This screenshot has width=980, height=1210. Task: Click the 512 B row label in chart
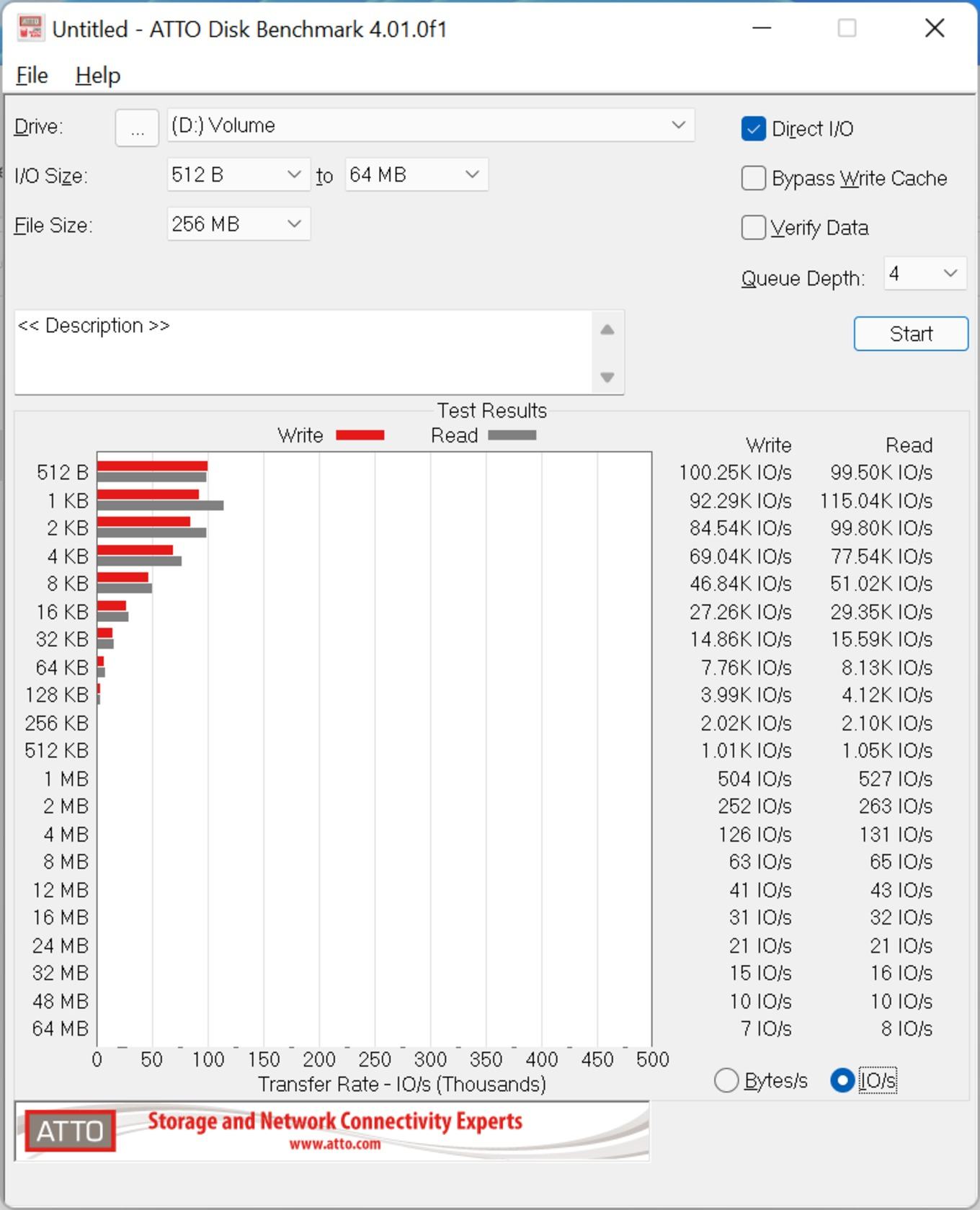point(63,473)
